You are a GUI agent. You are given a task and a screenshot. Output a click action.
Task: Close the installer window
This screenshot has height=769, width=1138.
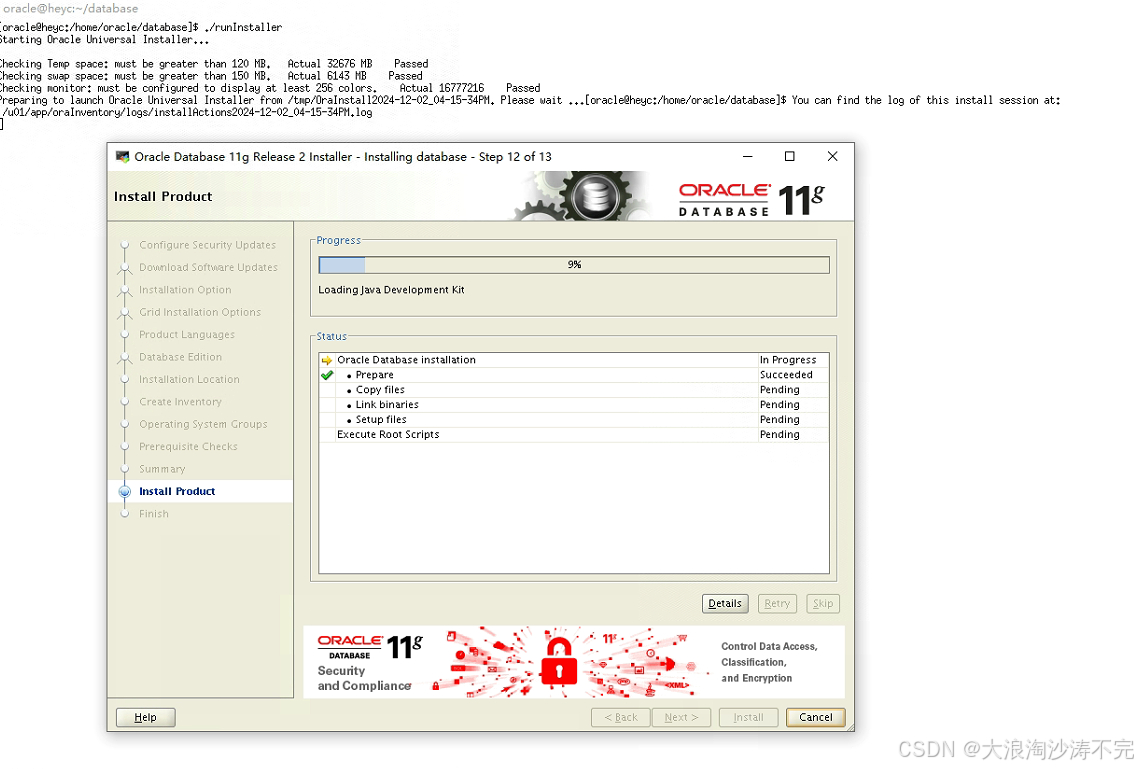click(x=832, y=156)
